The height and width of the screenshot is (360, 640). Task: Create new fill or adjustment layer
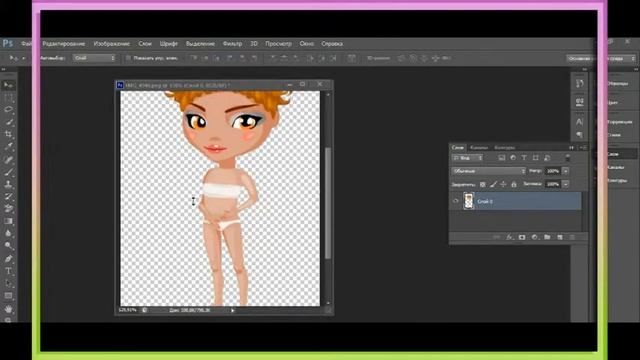(534, 237)
